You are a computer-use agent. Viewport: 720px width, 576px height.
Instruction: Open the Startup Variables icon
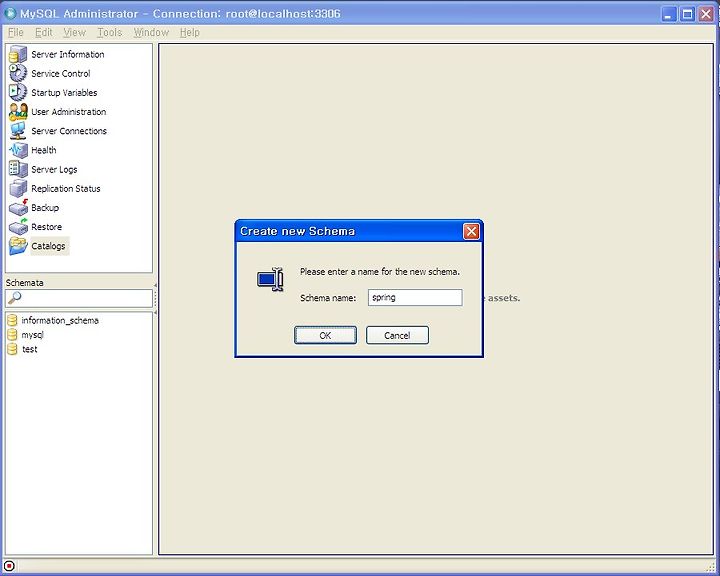tap(18, 92)
